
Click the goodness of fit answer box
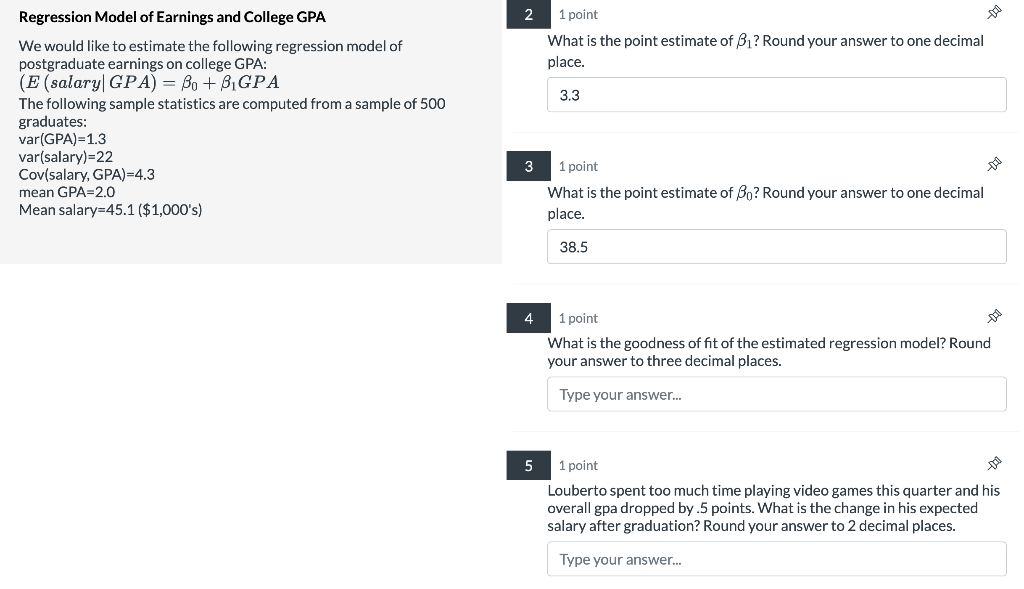pos(776,394)
